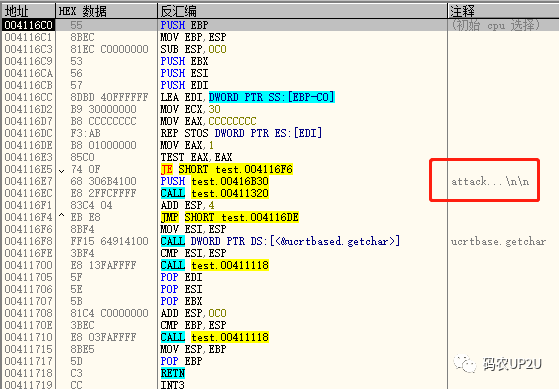
Task: Select the CALL test.00411320 instruction
Action: coord(214,193)
